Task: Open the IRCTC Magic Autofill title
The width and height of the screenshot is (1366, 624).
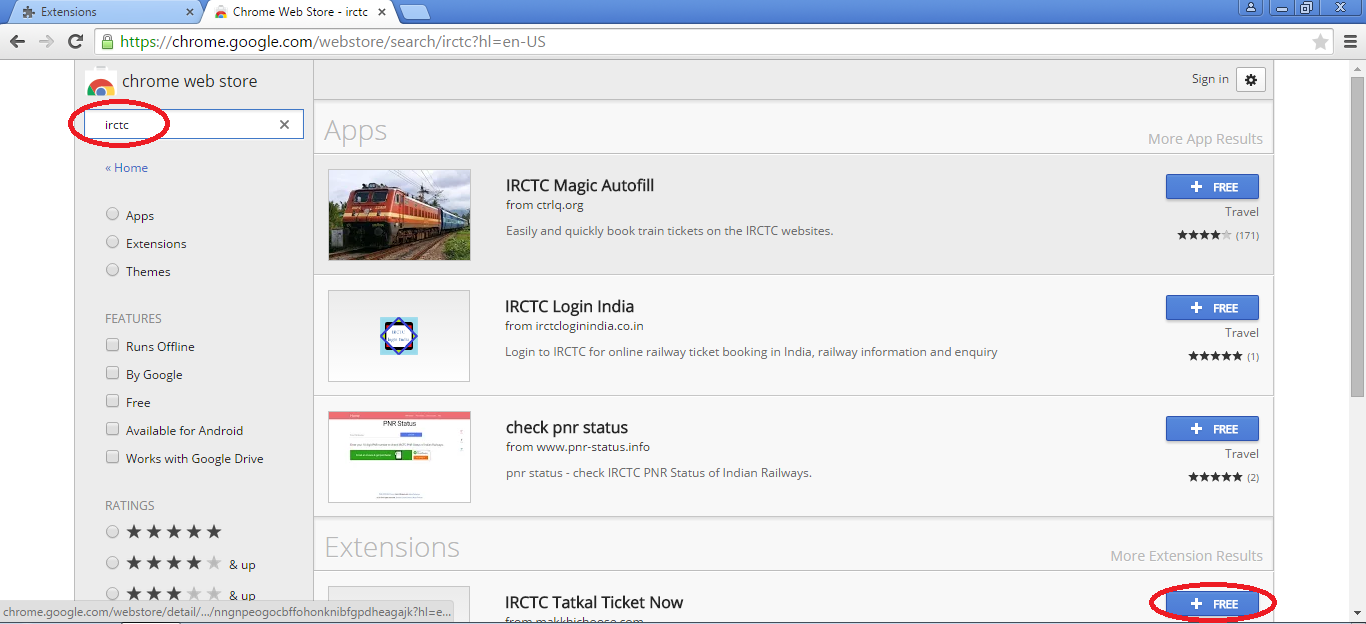Action: 580,186
